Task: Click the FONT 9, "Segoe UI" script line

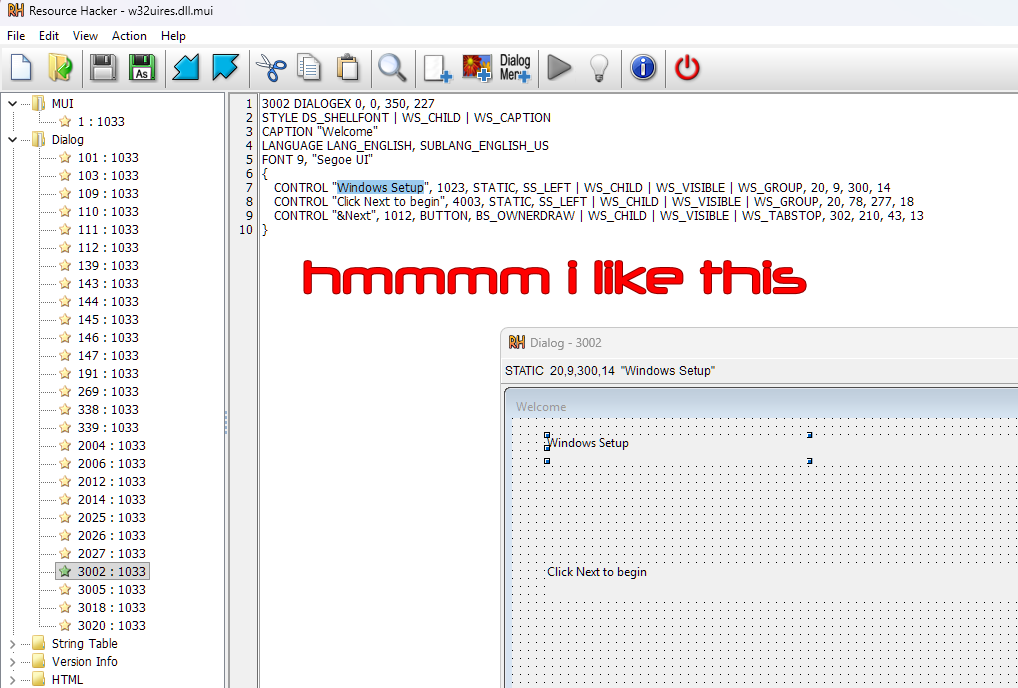Action: [x=317, y=160]
